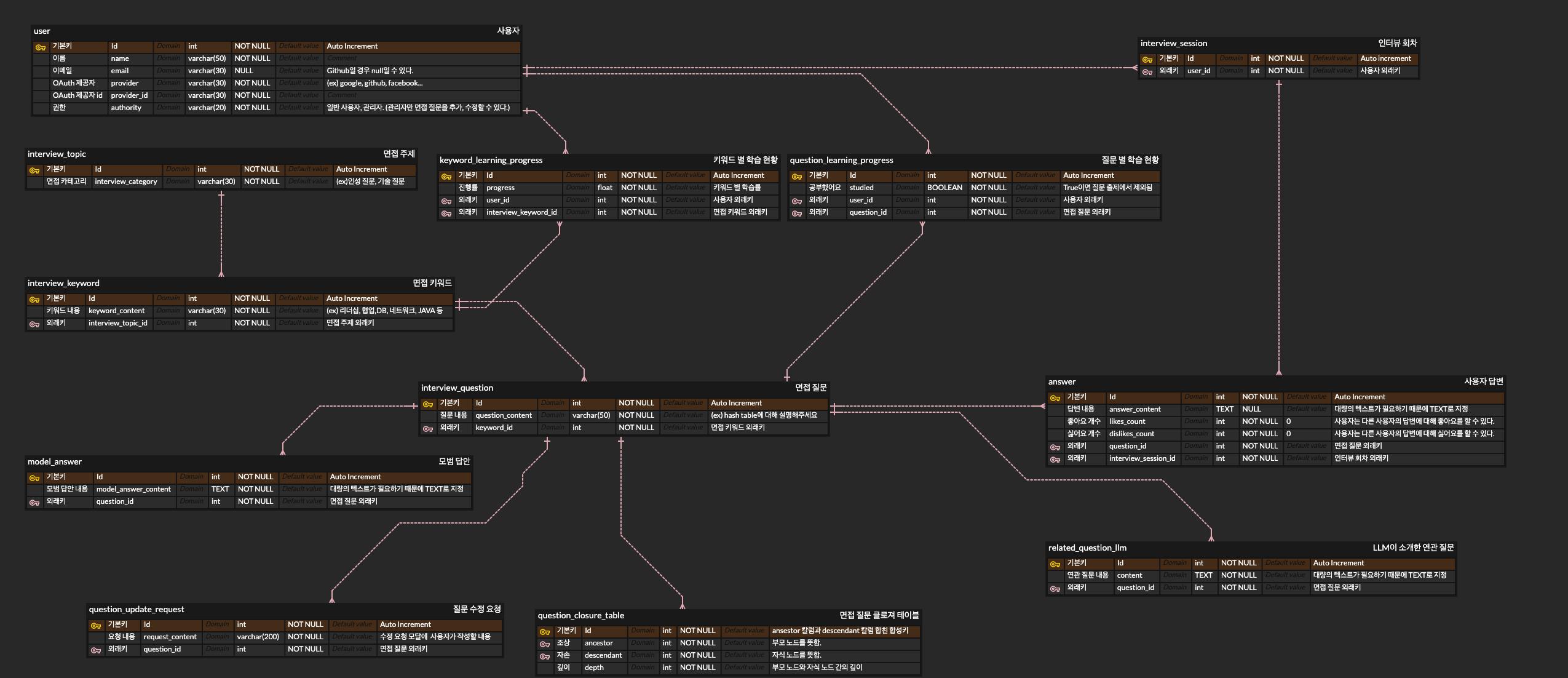Click the interview_category column name

point(125,181)
